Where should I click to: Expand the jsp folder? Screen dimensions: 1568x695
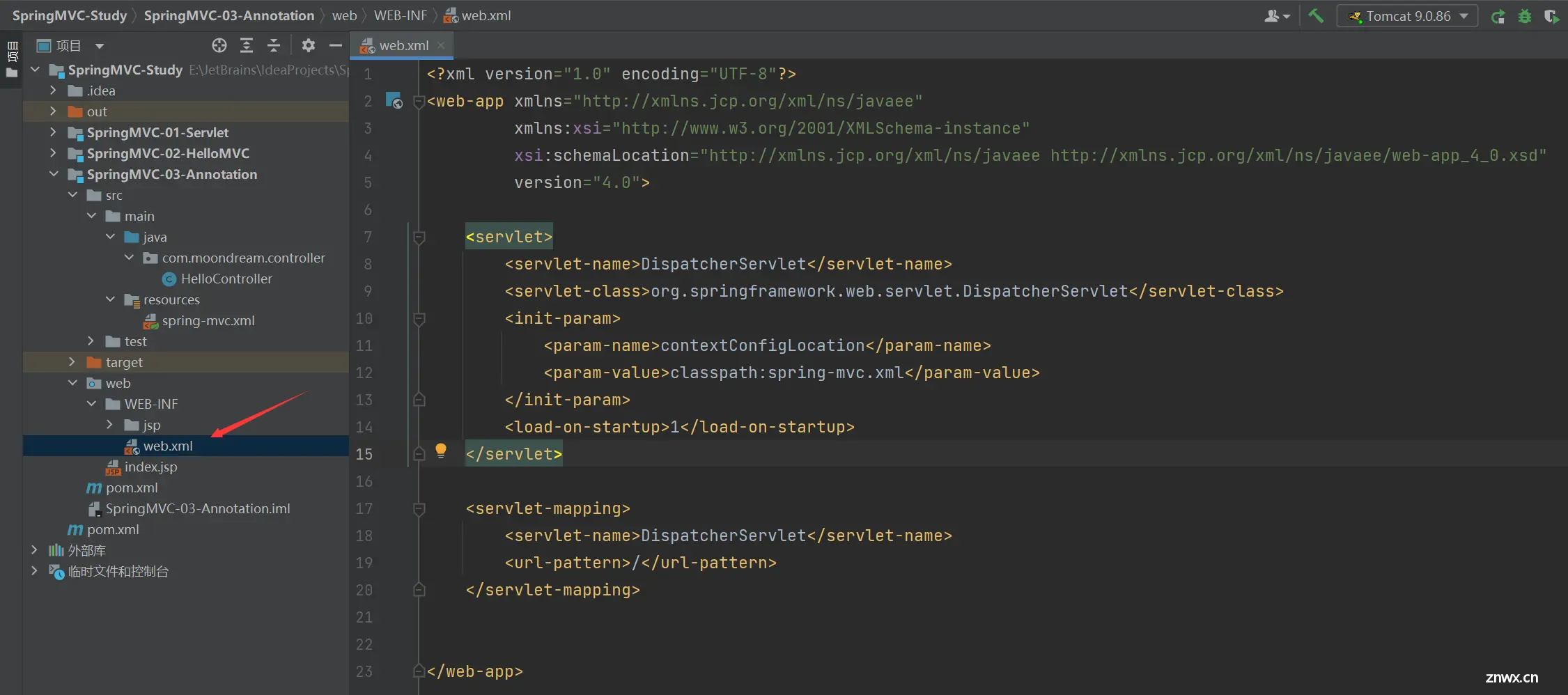click(x=110, y=425)
